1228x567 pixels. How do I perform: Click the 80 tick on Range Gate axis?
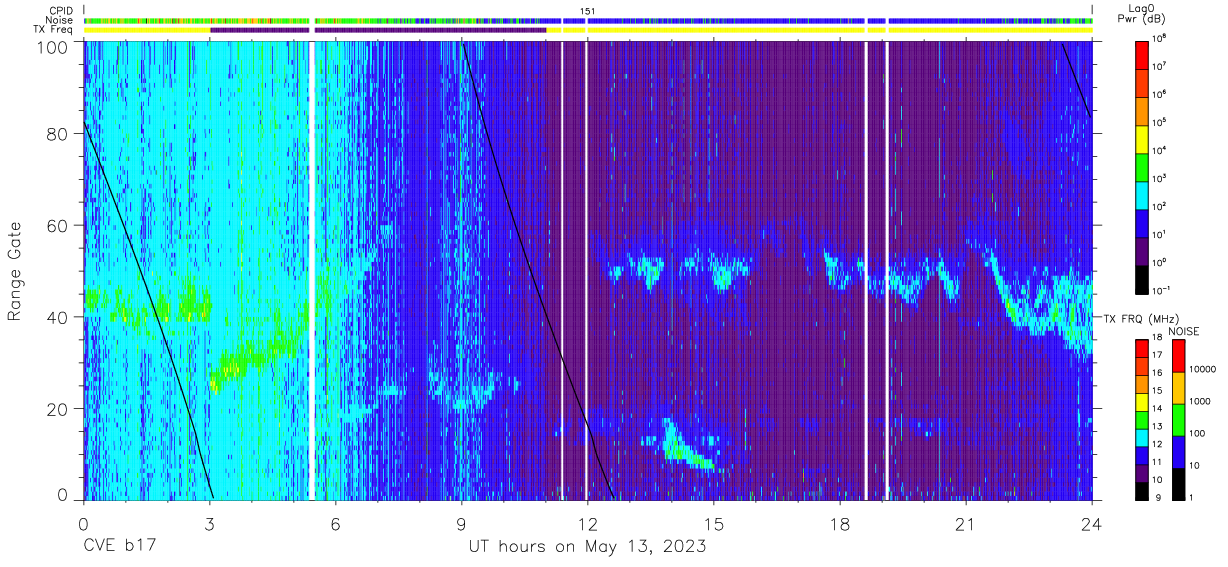pos(57,134)
